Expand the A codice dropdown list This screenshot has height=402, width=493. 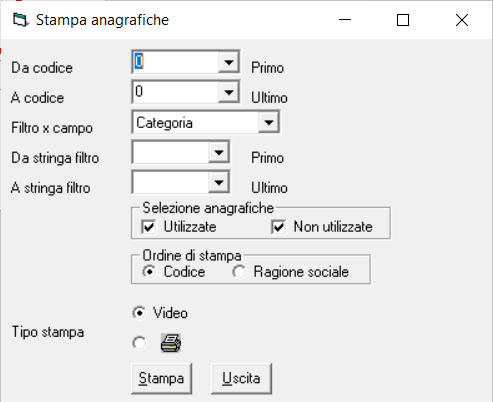229,92
